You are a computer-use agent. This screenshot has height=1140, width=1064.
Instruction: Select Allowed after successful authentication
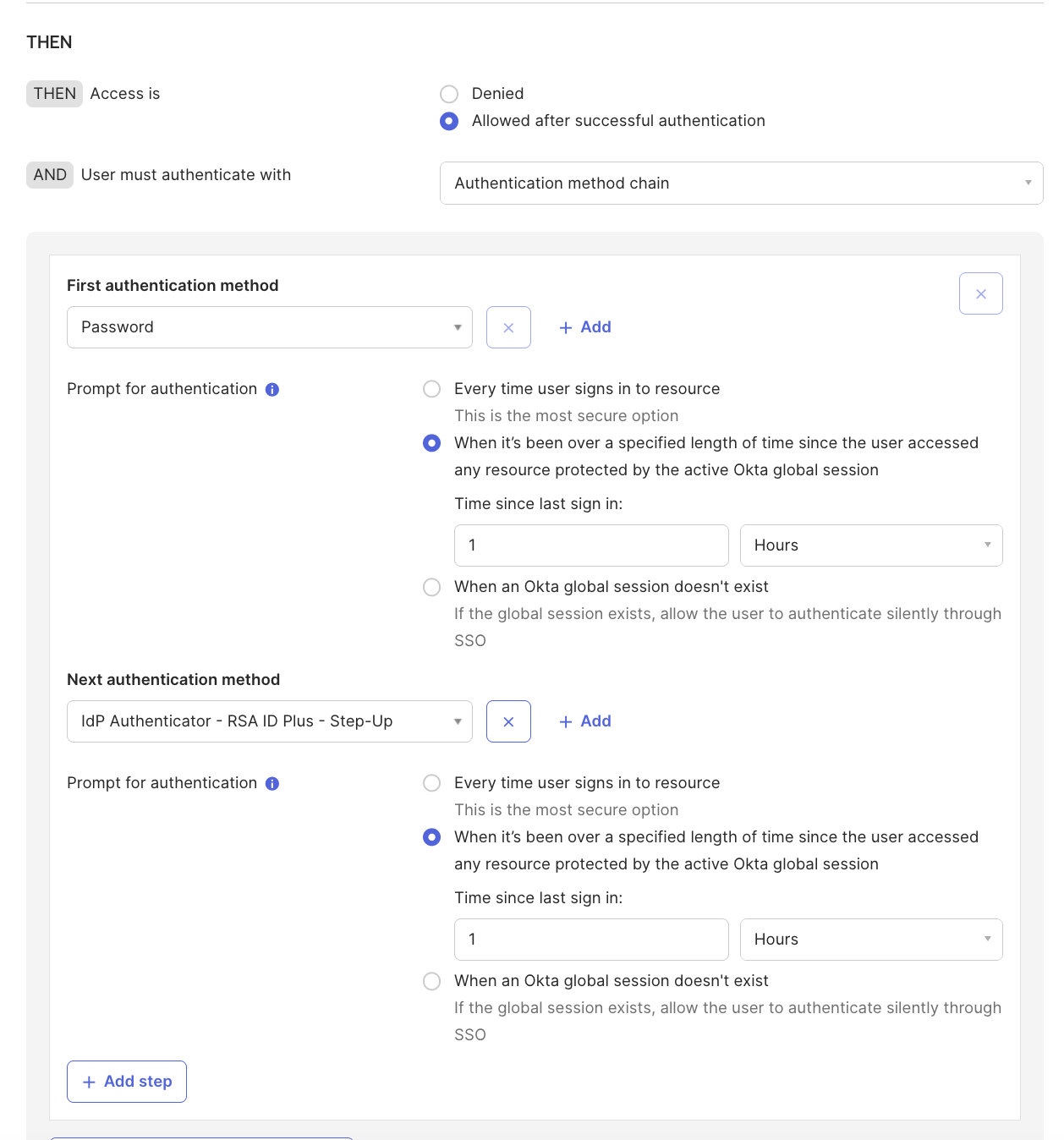pos(449,121)
